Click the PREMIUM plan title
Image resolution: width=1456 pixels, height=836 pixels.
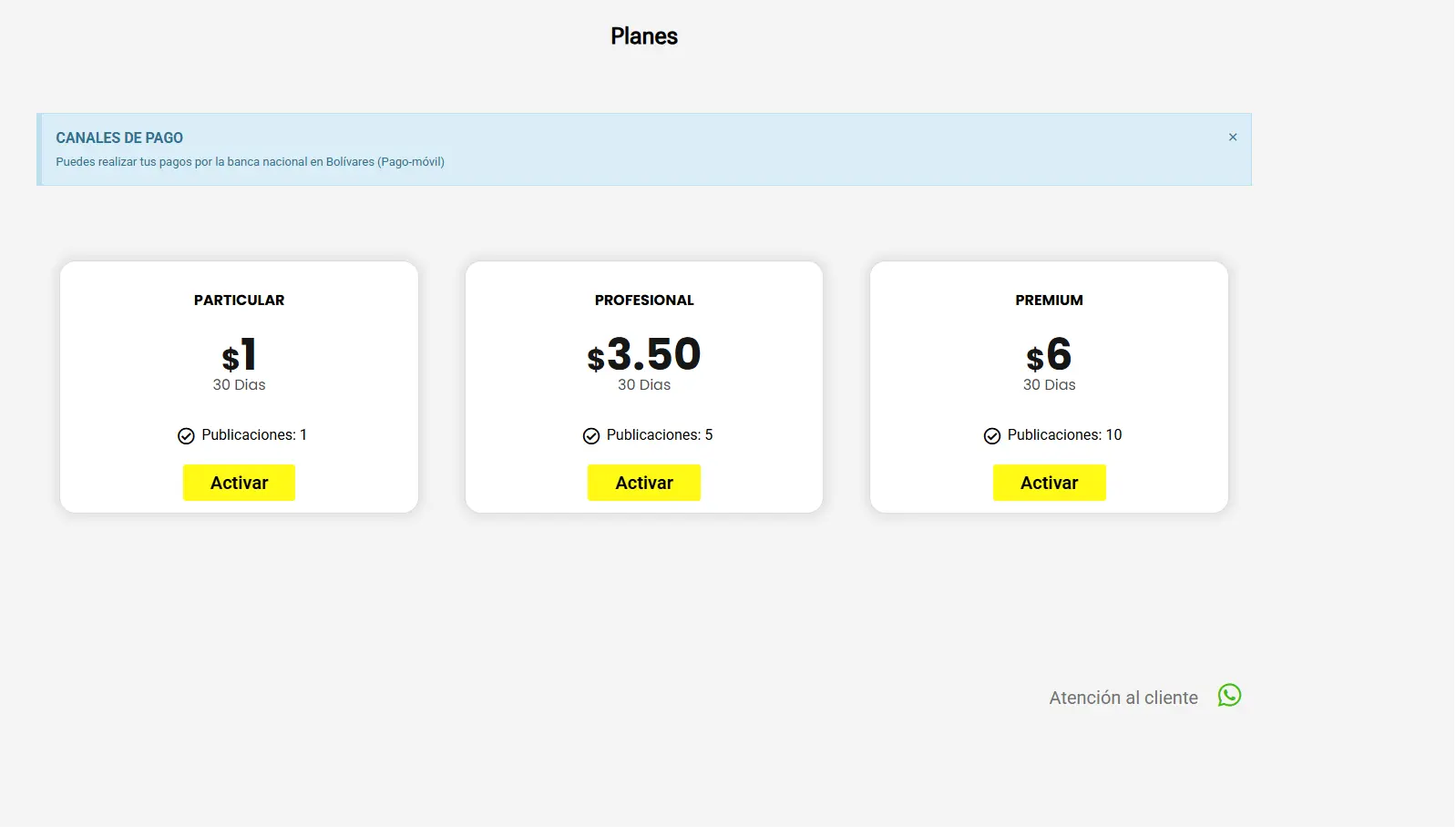tap(1049, 301)
